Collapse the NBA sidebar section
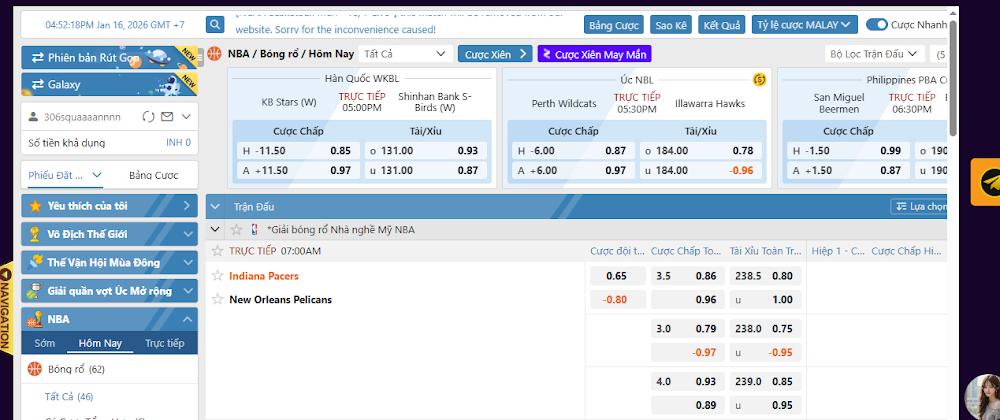Screen dimensions: 1000x420 [187, 319]
